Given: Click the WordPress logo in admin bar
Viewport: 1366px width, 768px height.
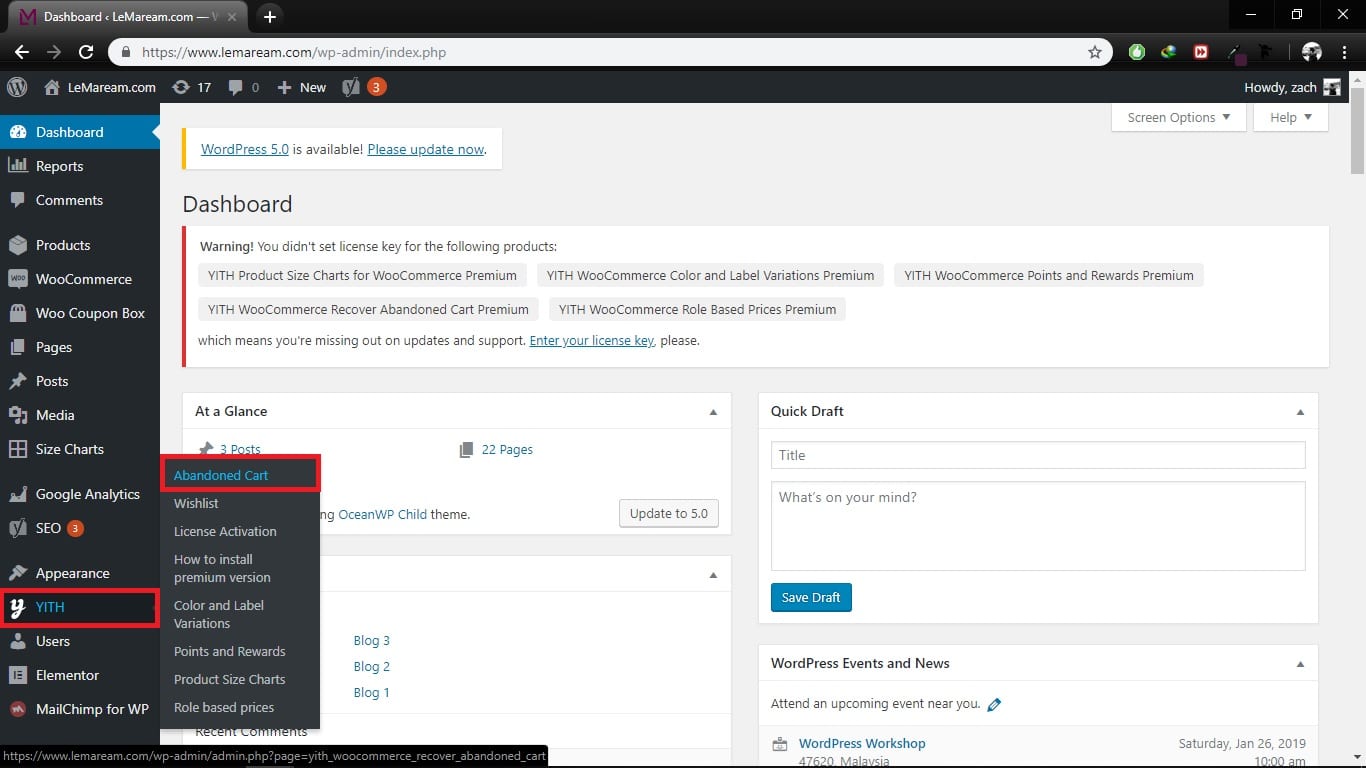Looking at the screenshot, I should point(17,87).
